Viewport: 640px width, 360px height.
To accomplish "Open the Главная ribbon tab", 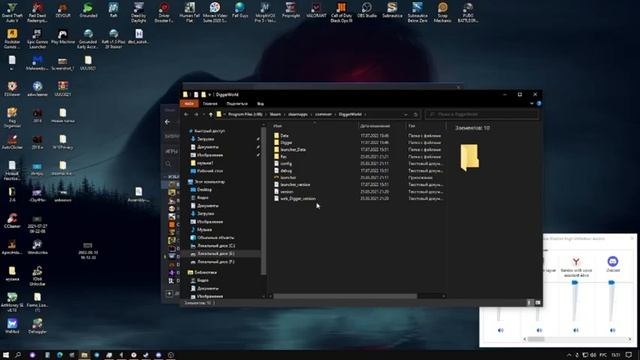I will 210,104.
